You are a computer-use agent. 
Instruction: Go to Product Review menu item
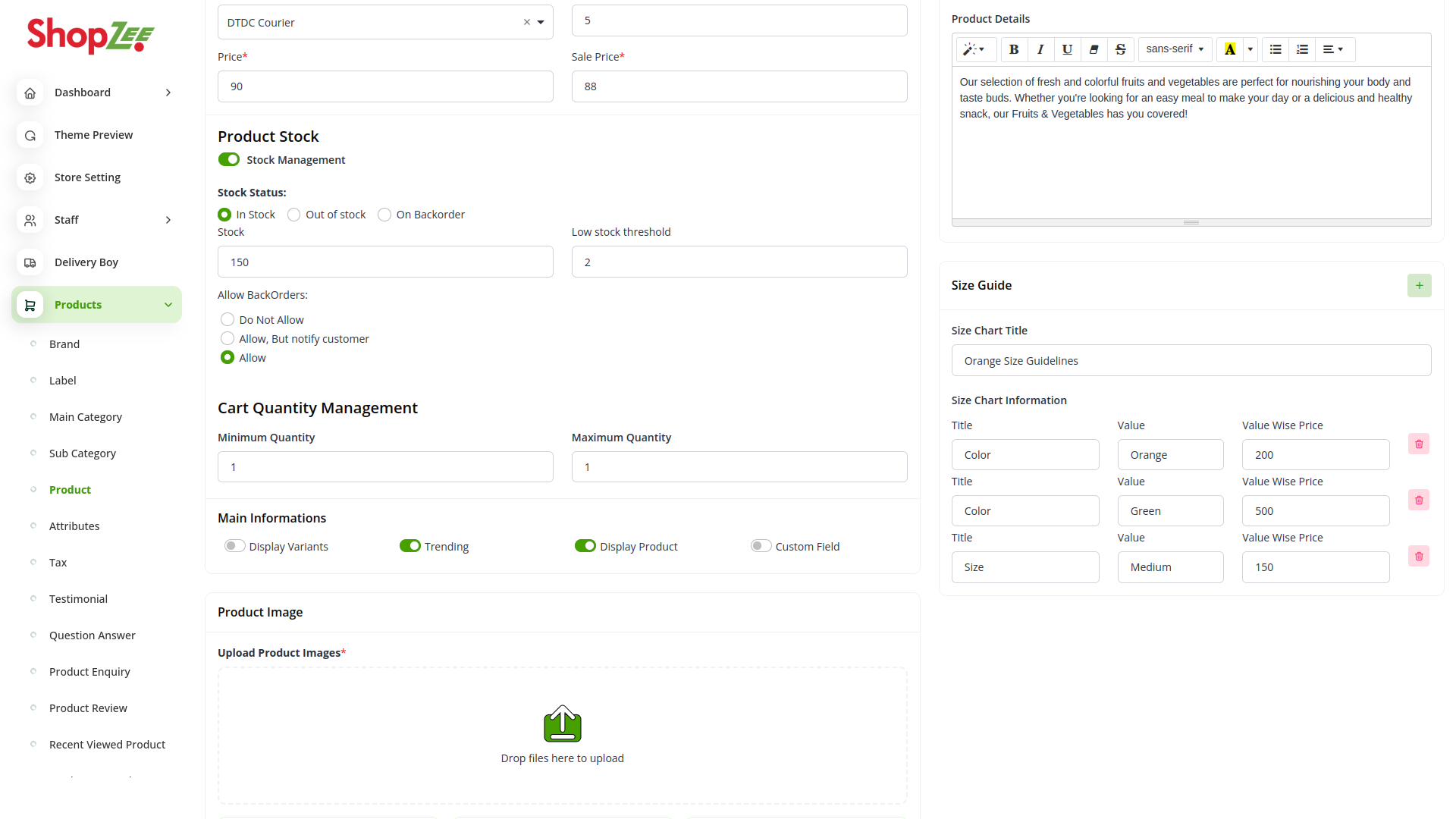[x=88, y=708]
